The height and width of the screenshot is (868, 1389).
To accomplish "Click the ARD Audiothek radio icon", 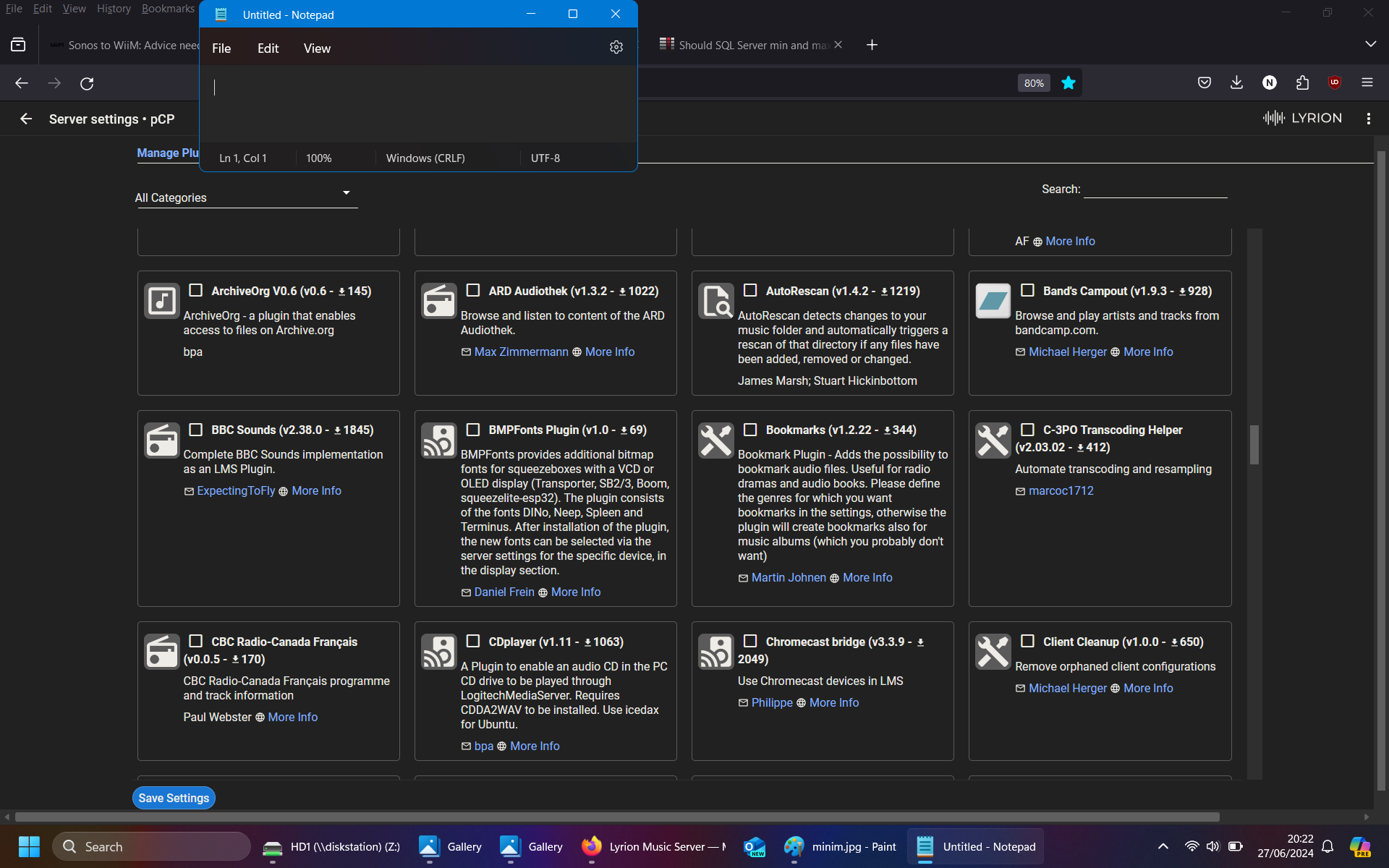I will (x=439, y=301).
